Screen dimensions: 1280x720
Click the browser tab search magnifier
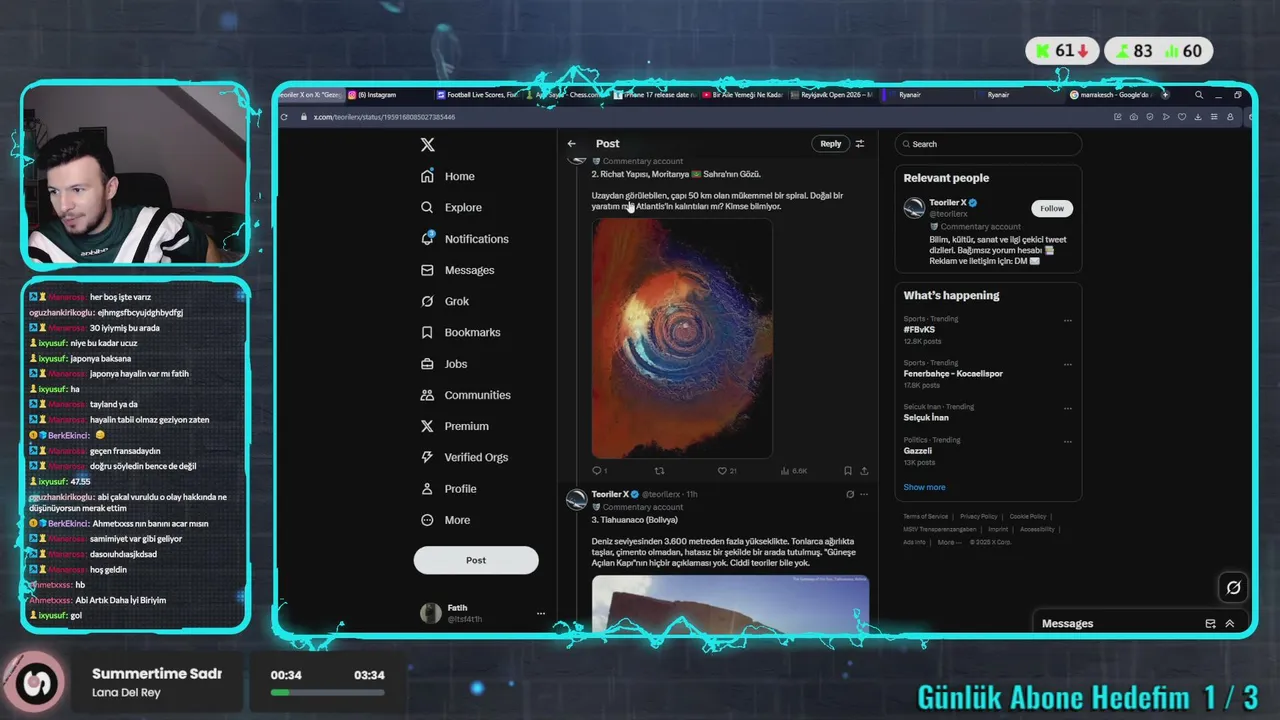(x=1199, y=95)
